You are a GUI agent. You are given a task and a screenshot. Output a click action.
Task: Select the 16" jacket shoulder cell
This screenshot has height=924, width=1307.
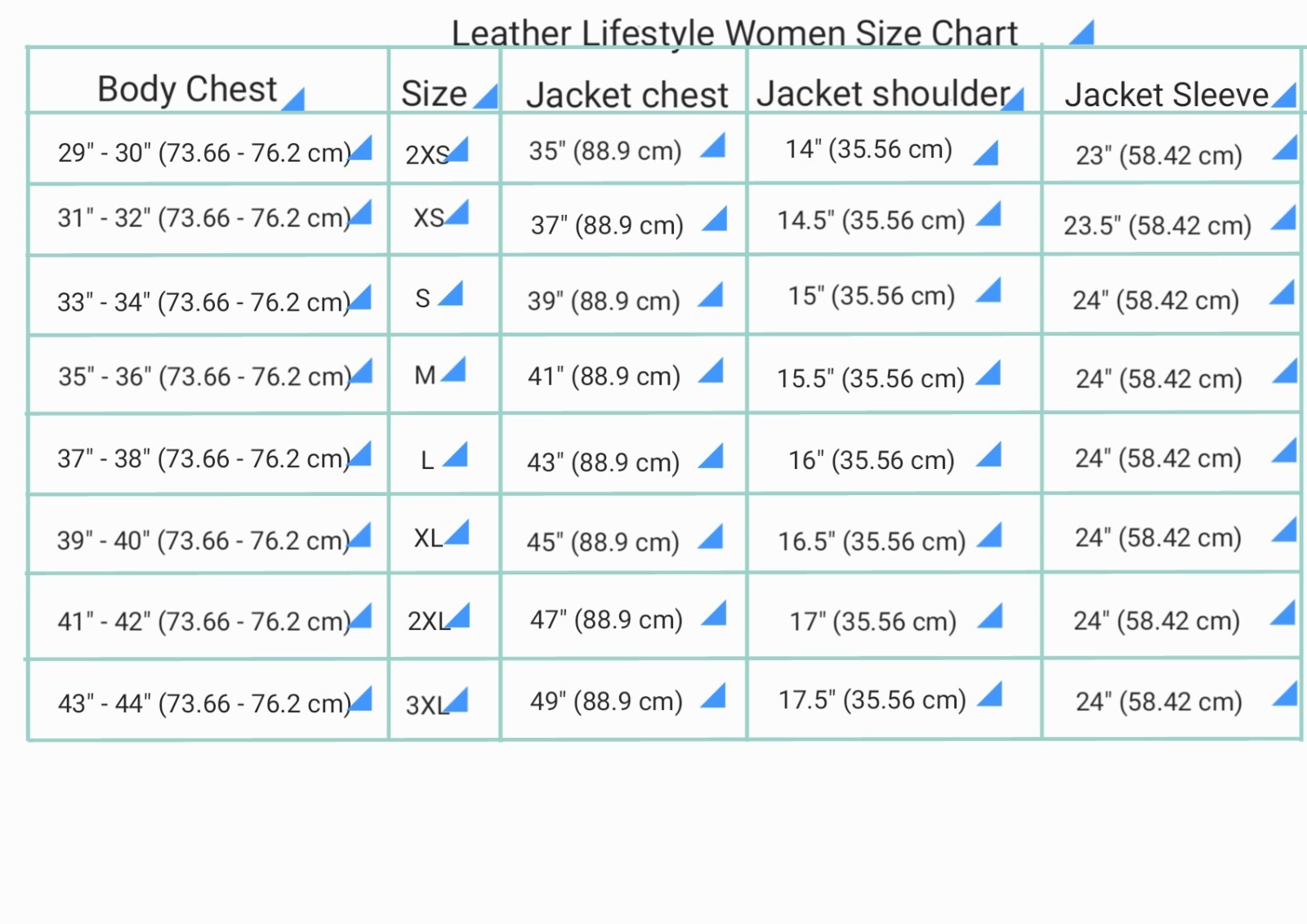tap(871, 460)
